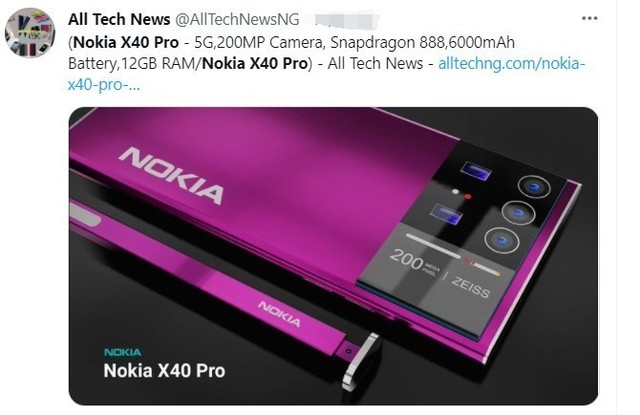The image size is (640, 415).
Task: Click the "Snapdragon 888,6000mAh" text in tweet
Action: coord(422,42)
